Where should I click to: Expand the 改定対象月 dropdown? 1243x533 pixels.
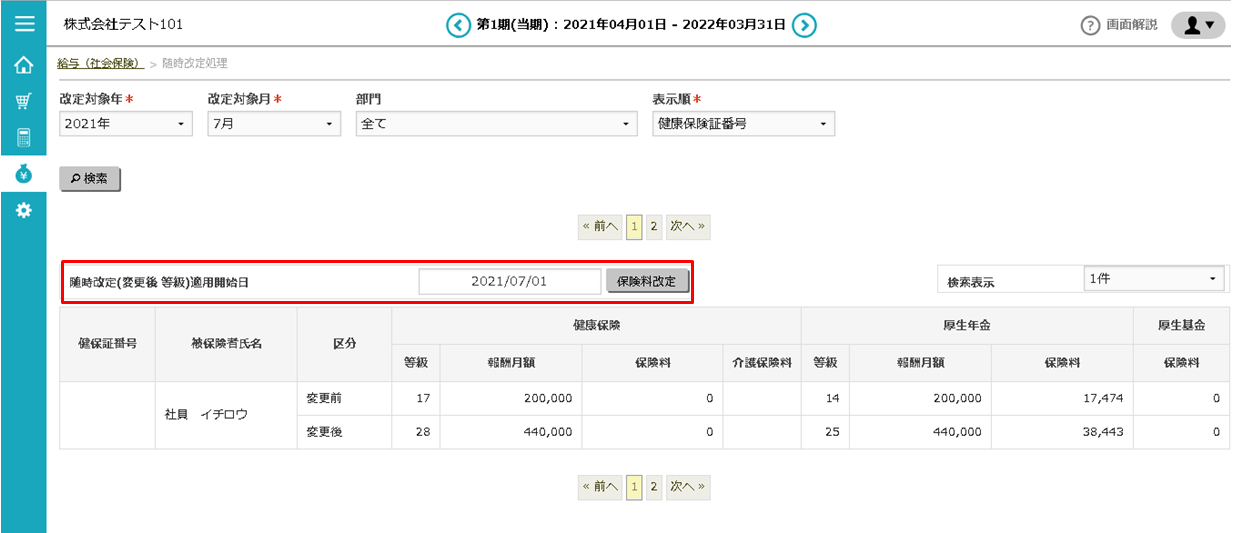pos(274,124)
